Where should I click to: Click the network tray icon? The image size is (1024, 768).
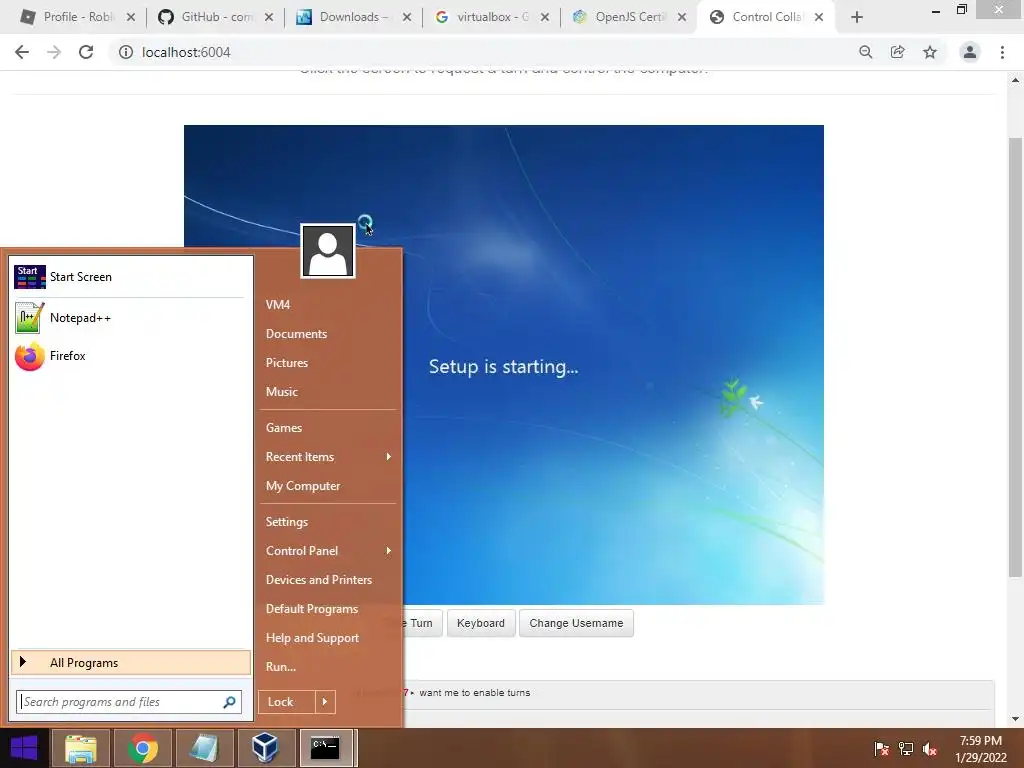click(906, 749)
